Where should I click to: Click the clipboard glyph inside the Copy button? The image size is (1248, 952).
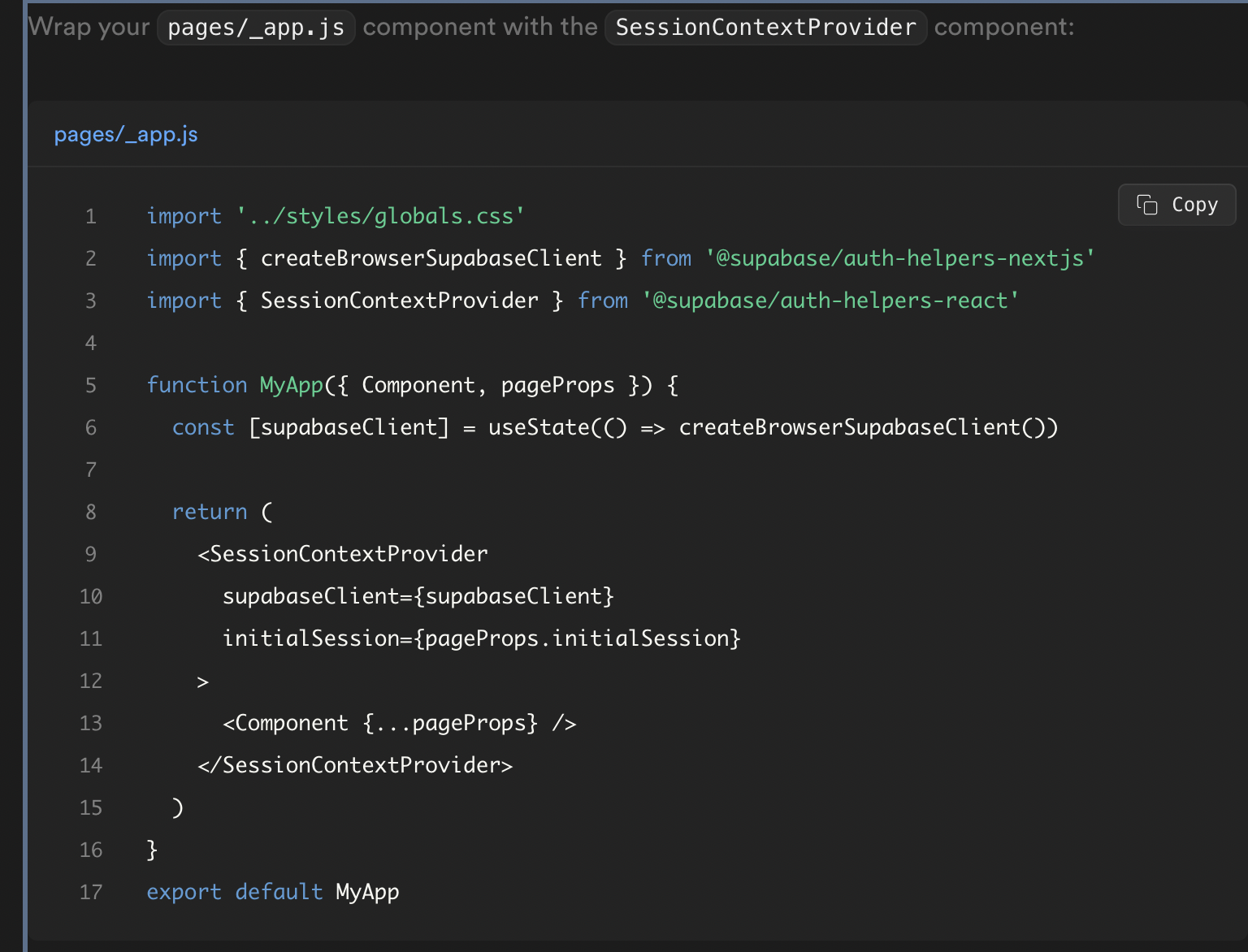point(1146,205)
